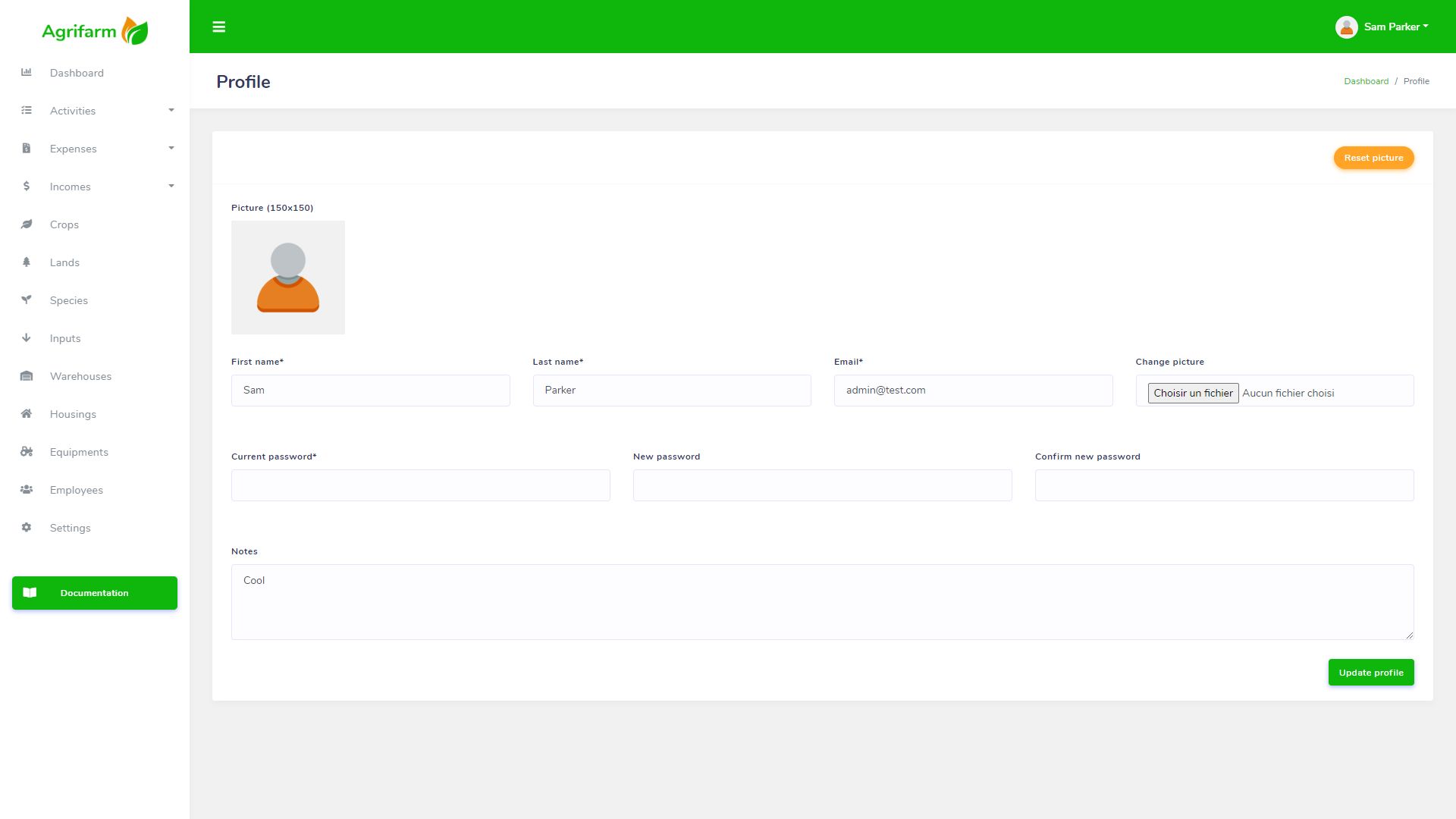
Task: Click the Crops leaf icon
Action: (x=27, y=224)
